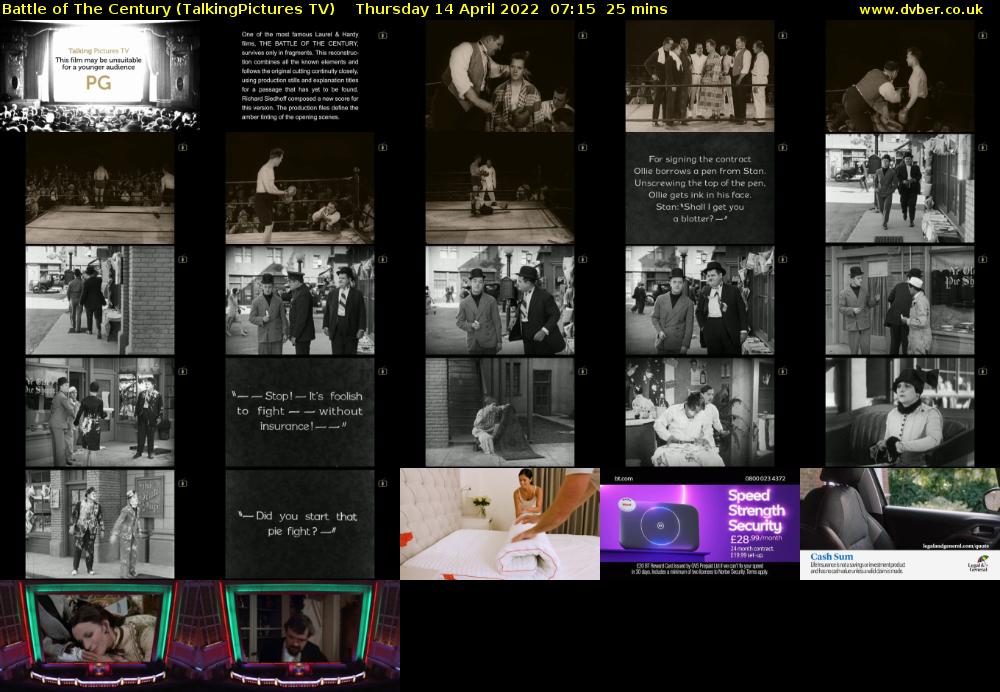This screenshot has width=1000, height=692.
Task: Select thumbnail of man sitting on steps
Action: point(500,412)
